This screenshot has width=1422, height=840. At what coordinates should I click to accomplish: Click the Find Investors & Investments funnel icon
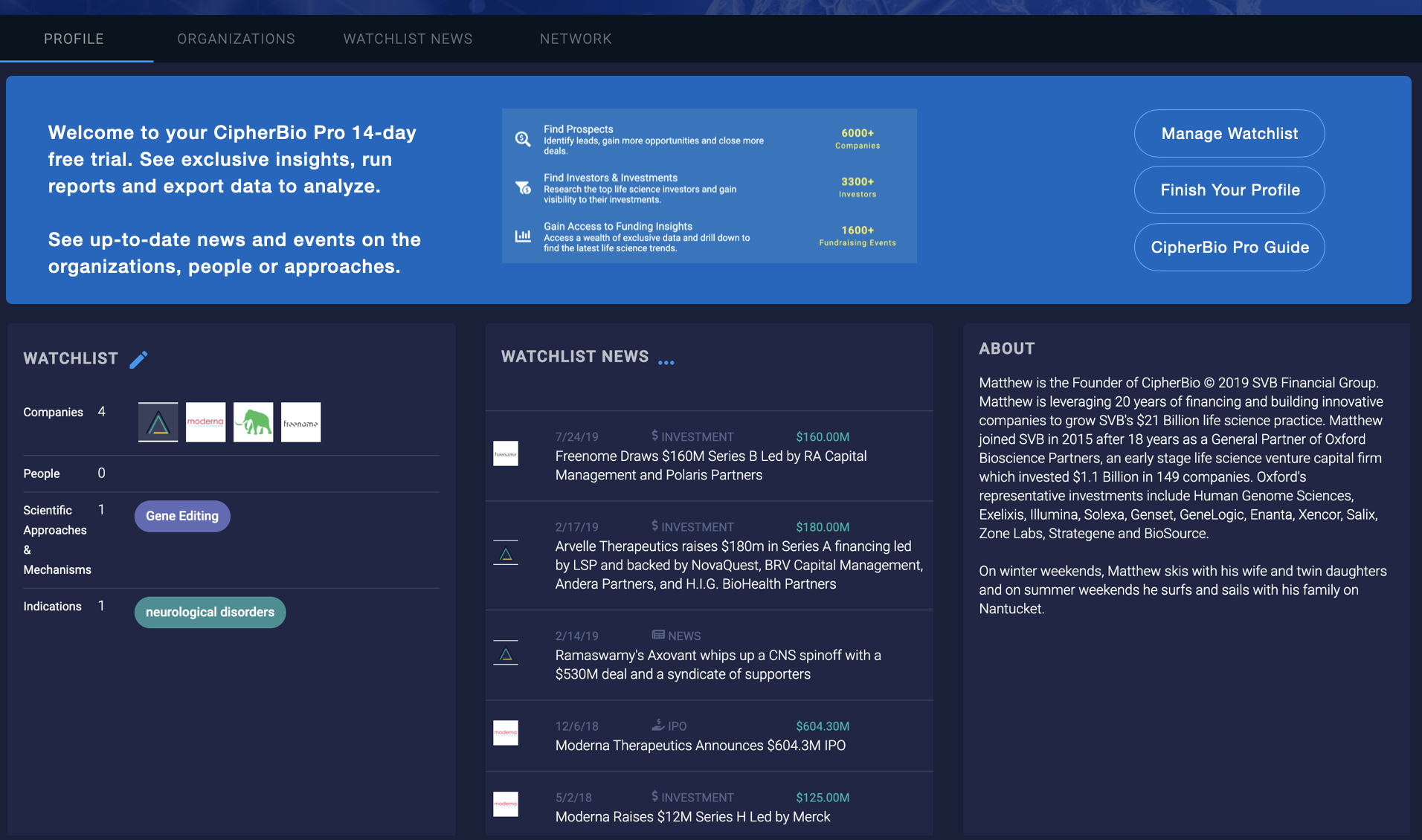click(523, 187)
